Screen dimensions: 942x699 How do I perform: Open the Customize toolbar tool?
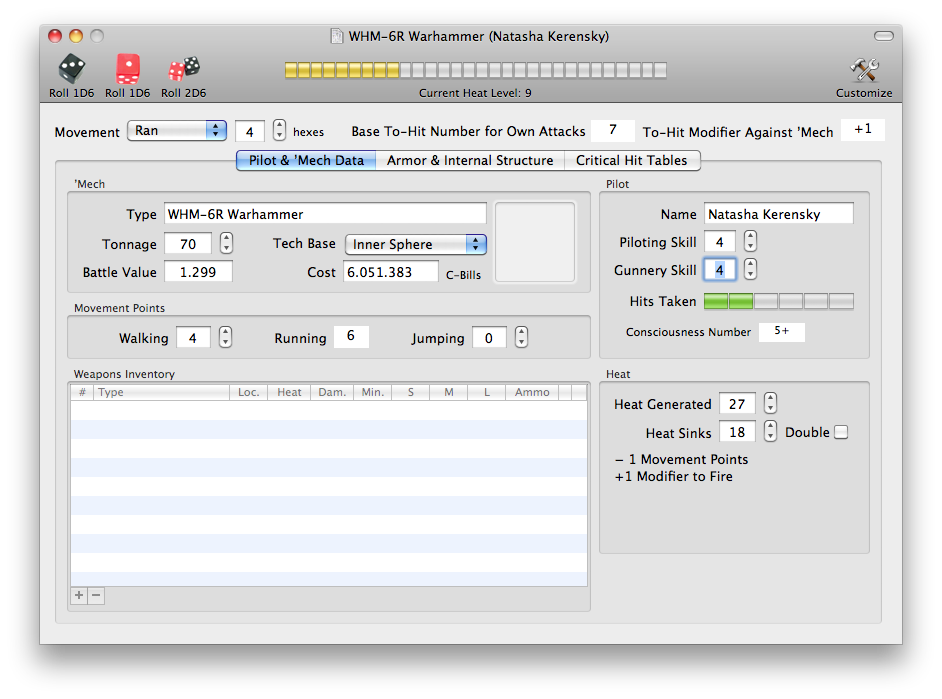[864, 76]
